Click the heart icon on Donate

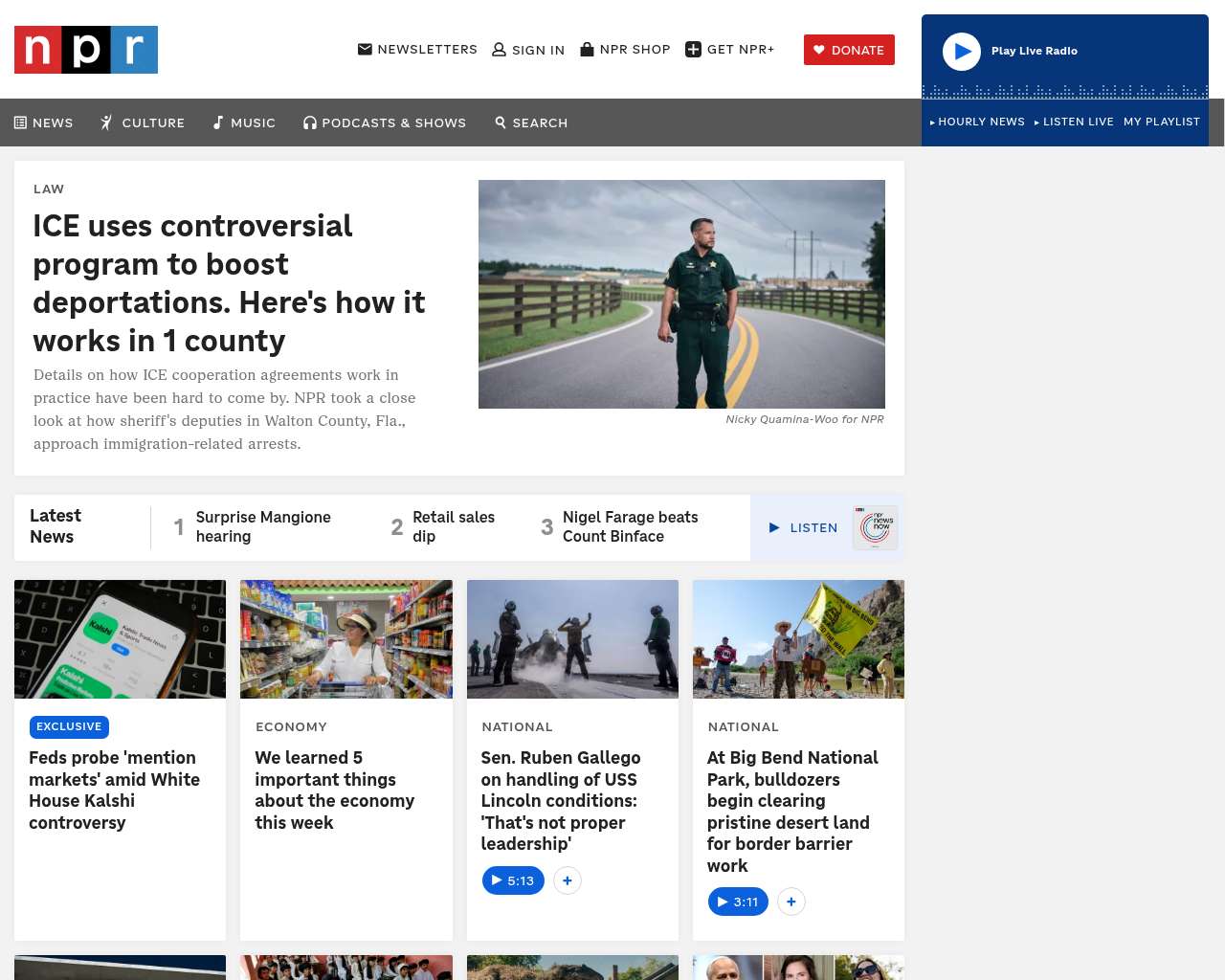click(x=819, y=50)
